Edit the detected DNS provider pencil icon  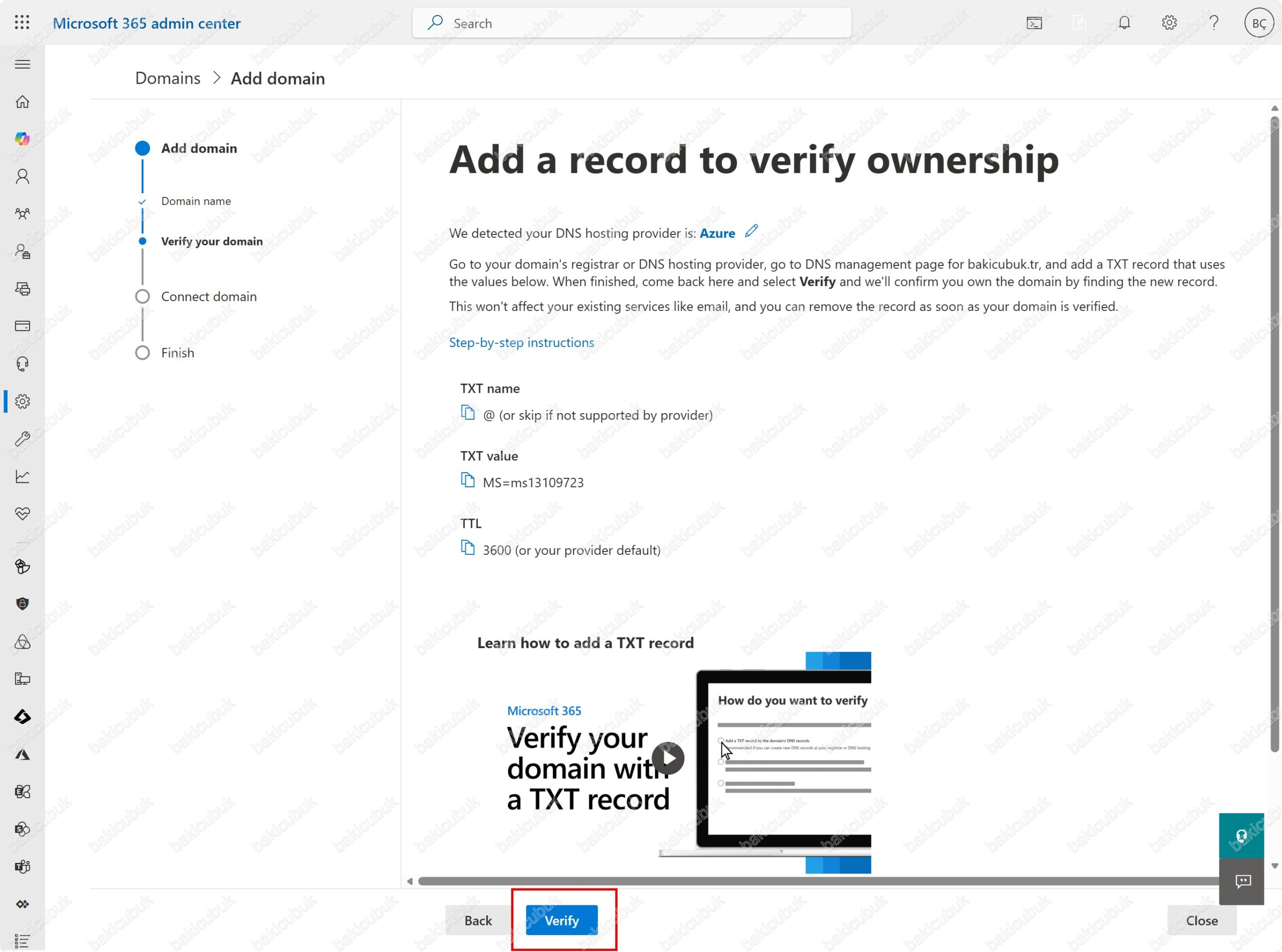(x=751, y=231)
